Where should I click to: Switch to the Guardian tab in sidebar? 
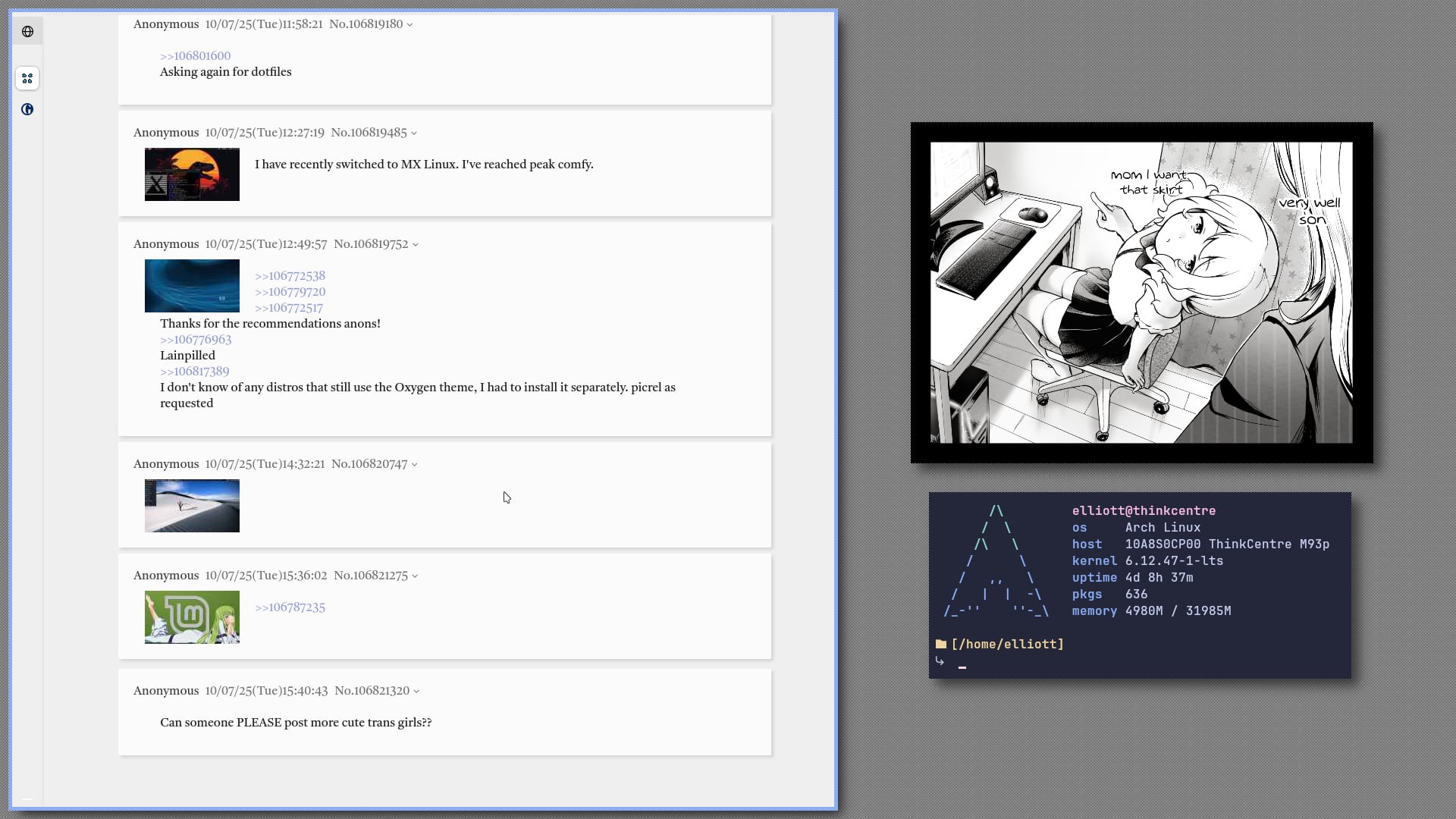27,110
